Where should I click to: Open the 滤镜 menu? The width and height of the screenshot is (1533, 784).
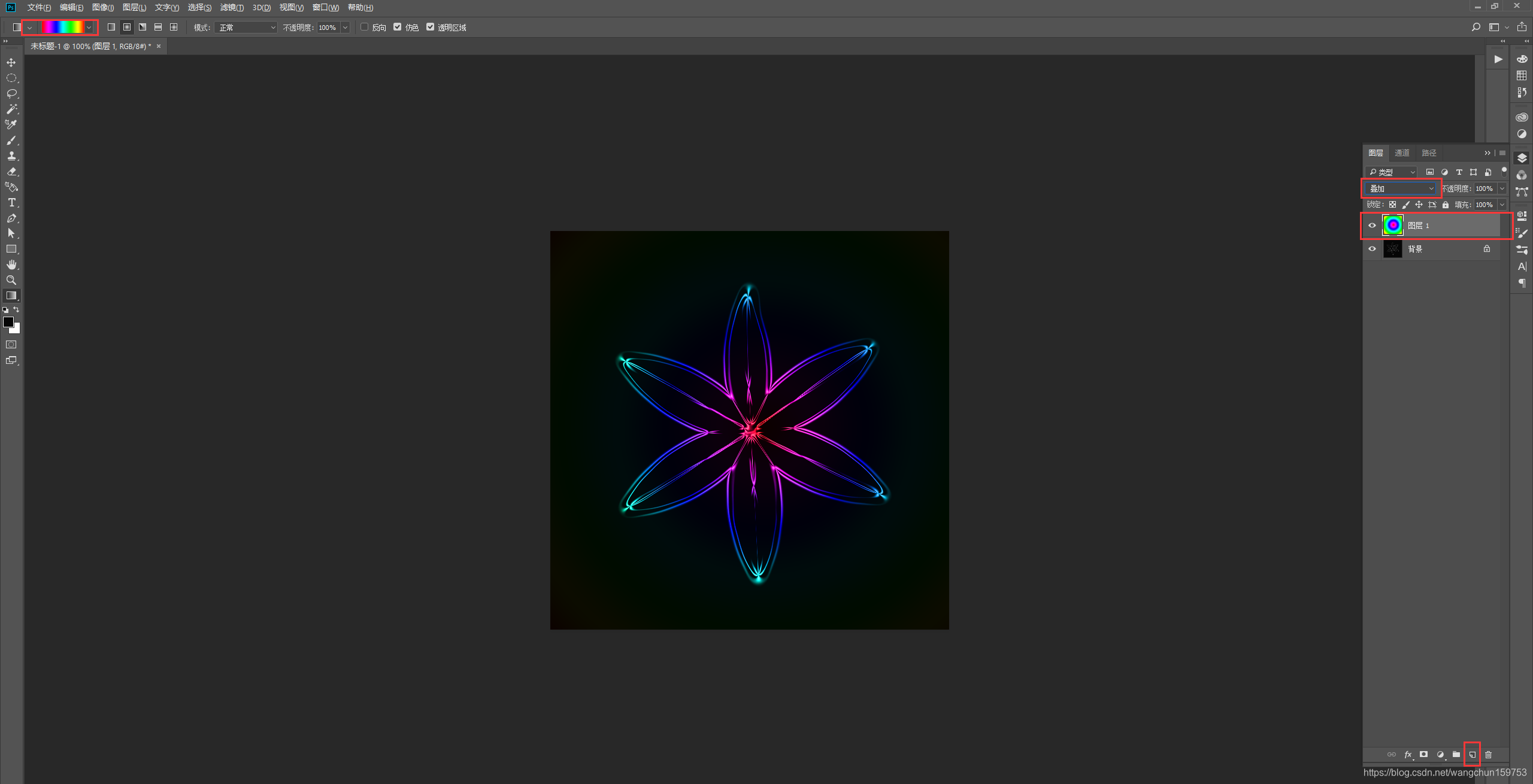[232, 7]
